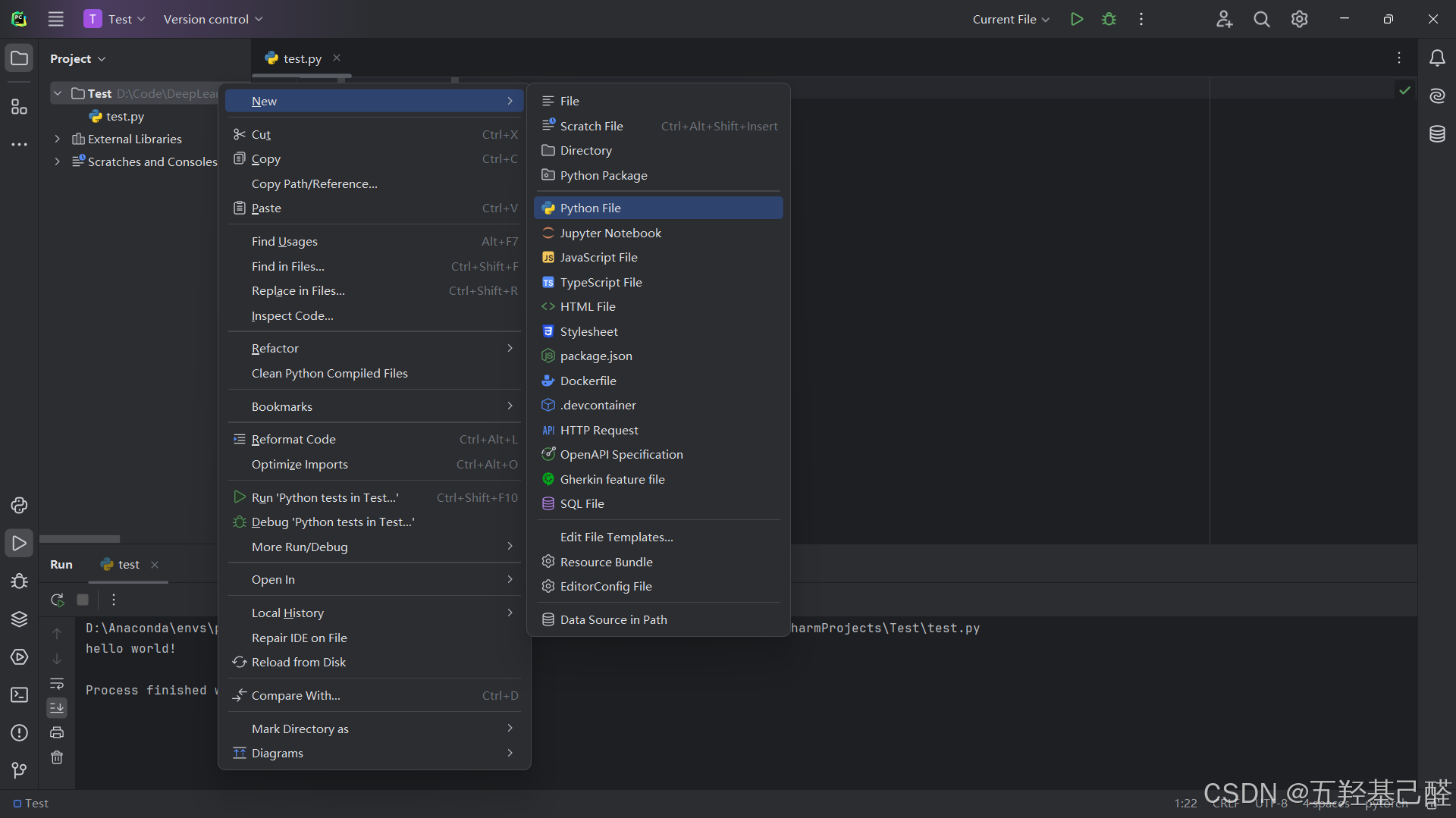
Task: Open Python Console tool window icon
Action: pos(19,506)
